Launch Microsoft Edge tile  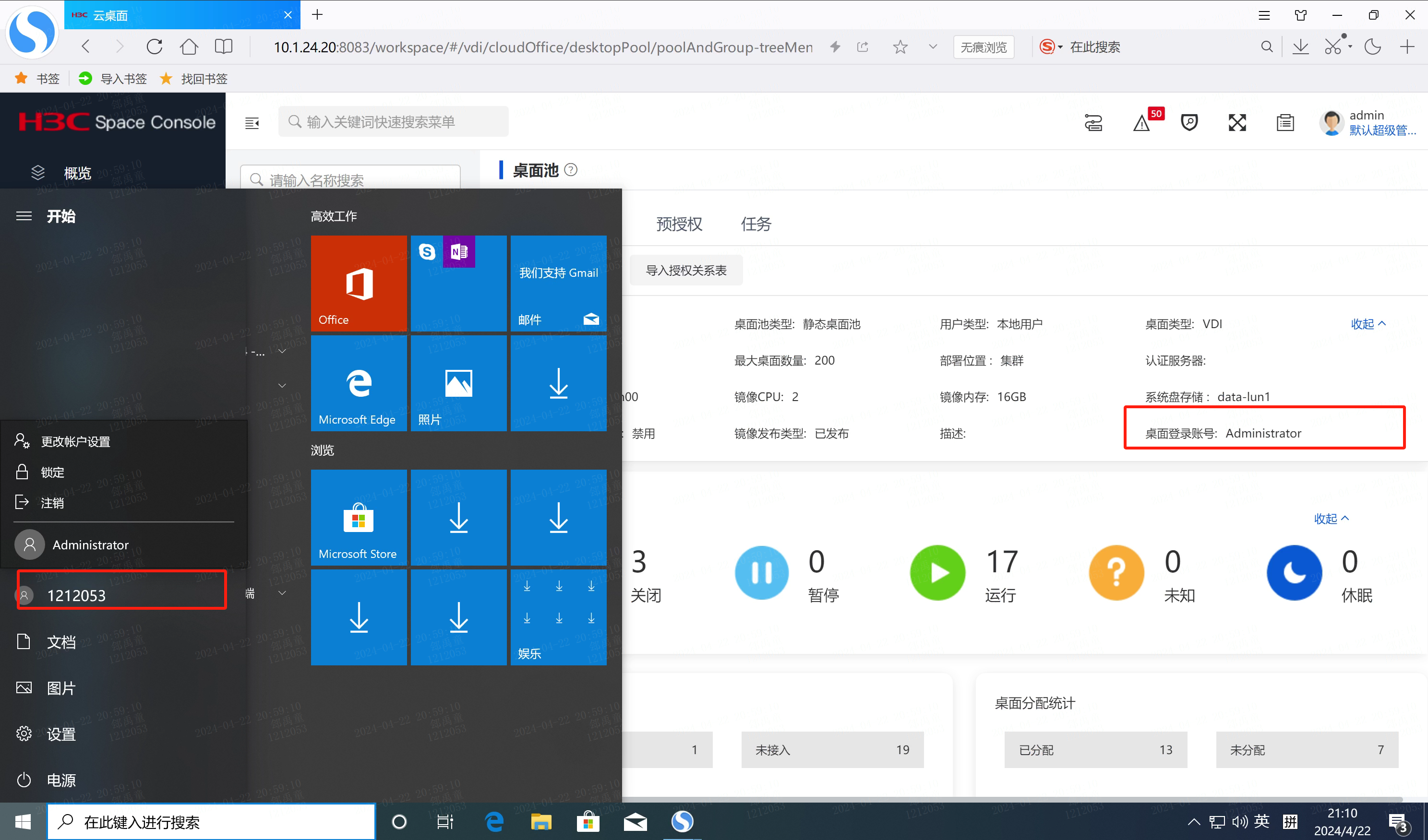click(x=359, y=383)
